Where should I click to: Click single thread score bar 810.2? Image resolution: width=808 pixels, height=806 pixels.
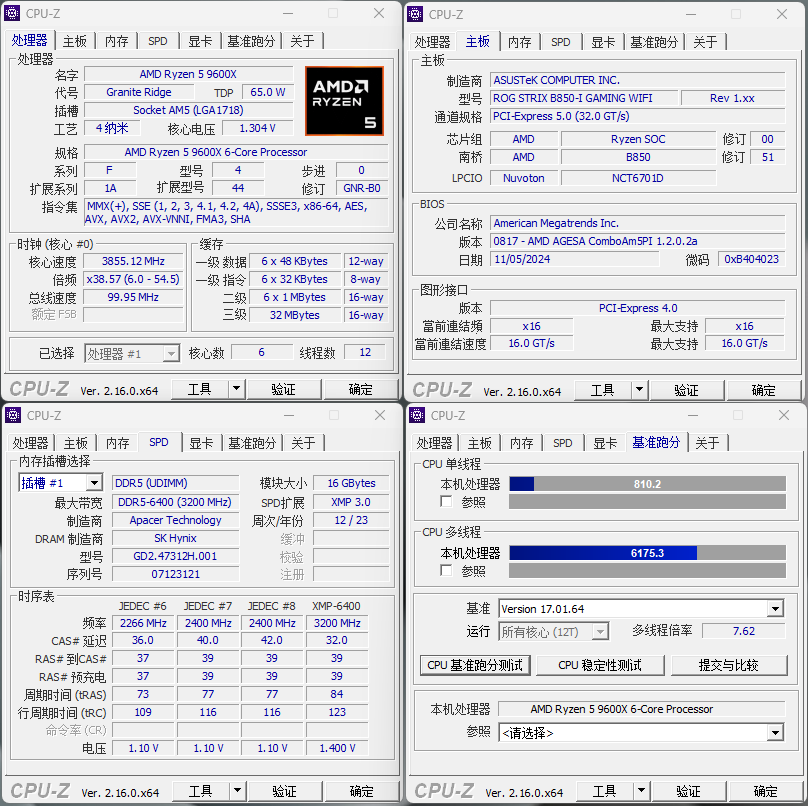point(648,484)
